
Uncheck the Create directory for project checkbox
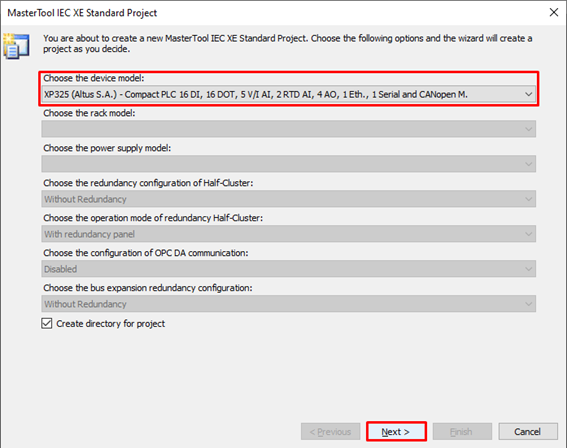tap(47, 323)
